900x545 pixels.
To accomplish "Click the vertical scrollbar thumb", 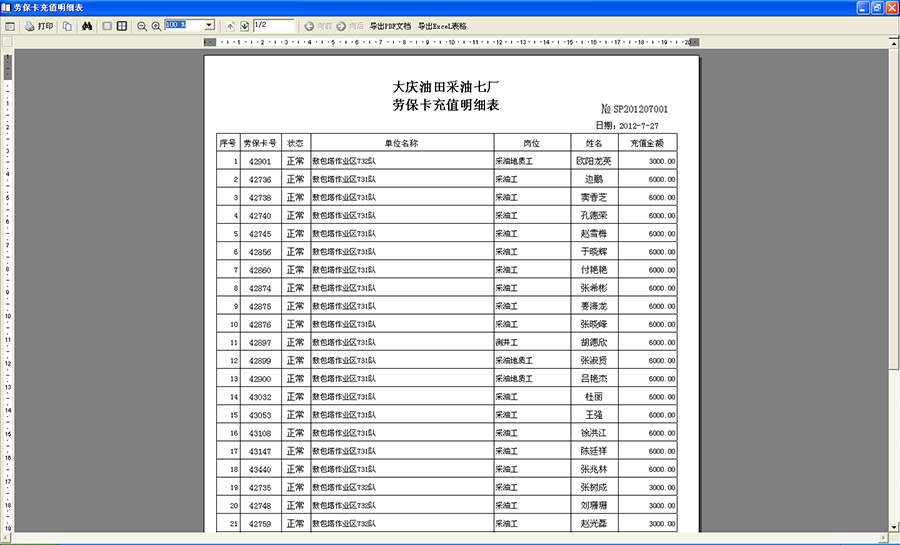I will coord(894,208).
